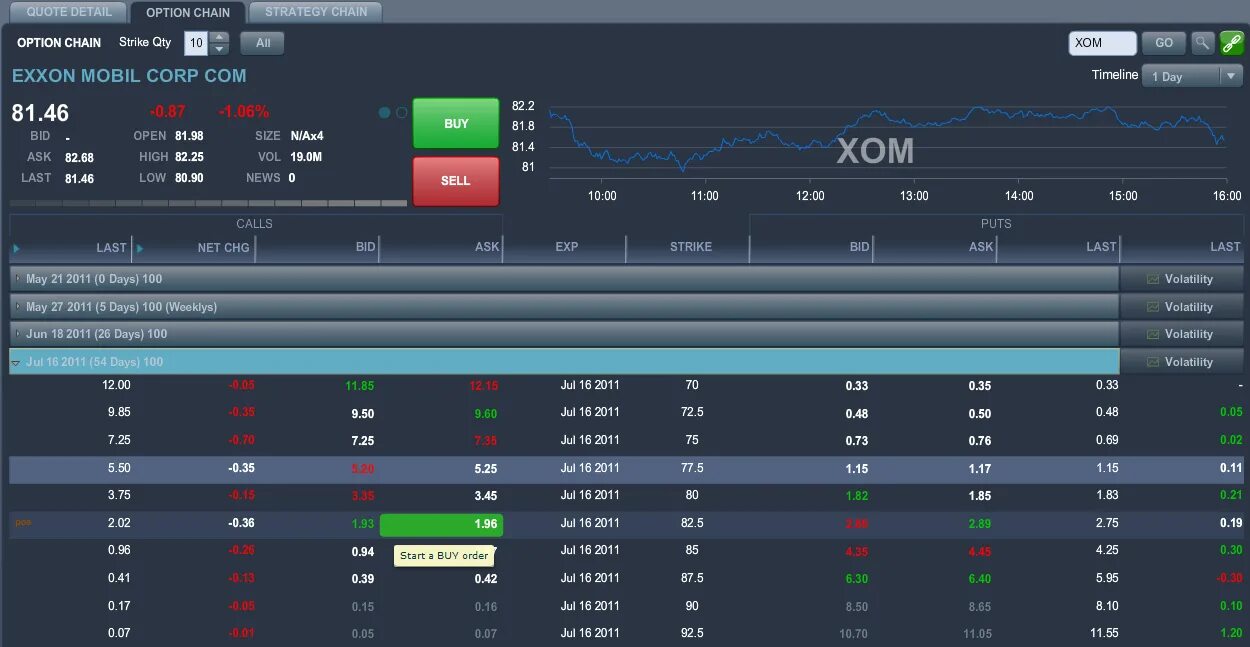1250x647 pixels.
Task: Decrease Strike Qty with the down arrow
Action: click(x=219, y=49)
